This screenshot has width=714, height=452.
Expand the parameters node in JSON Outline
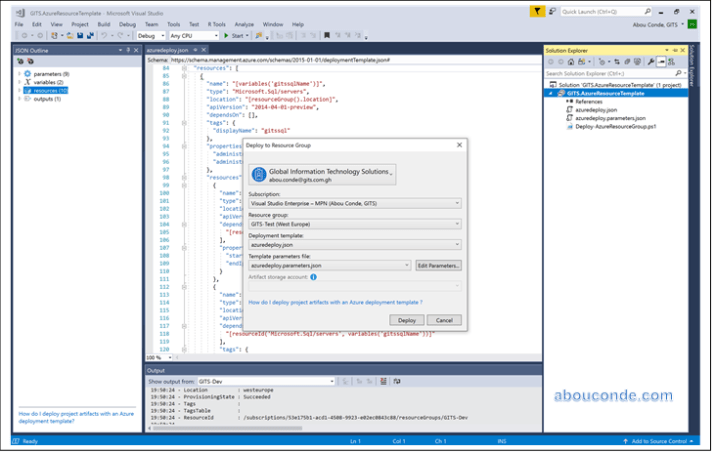pos(19,74)
